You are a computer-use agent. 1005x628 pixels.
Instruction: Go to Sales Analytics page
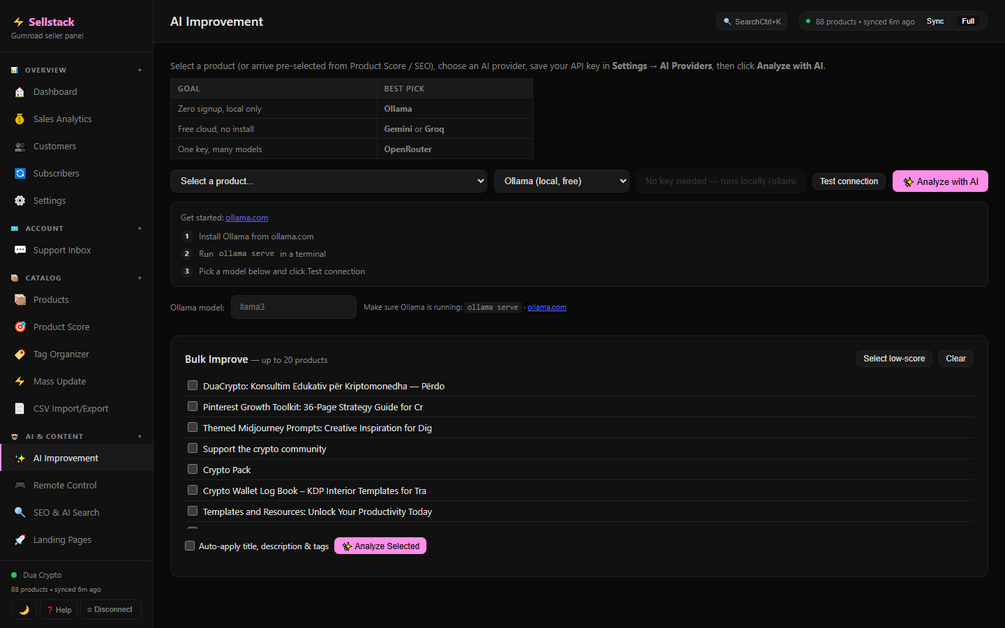76,119
